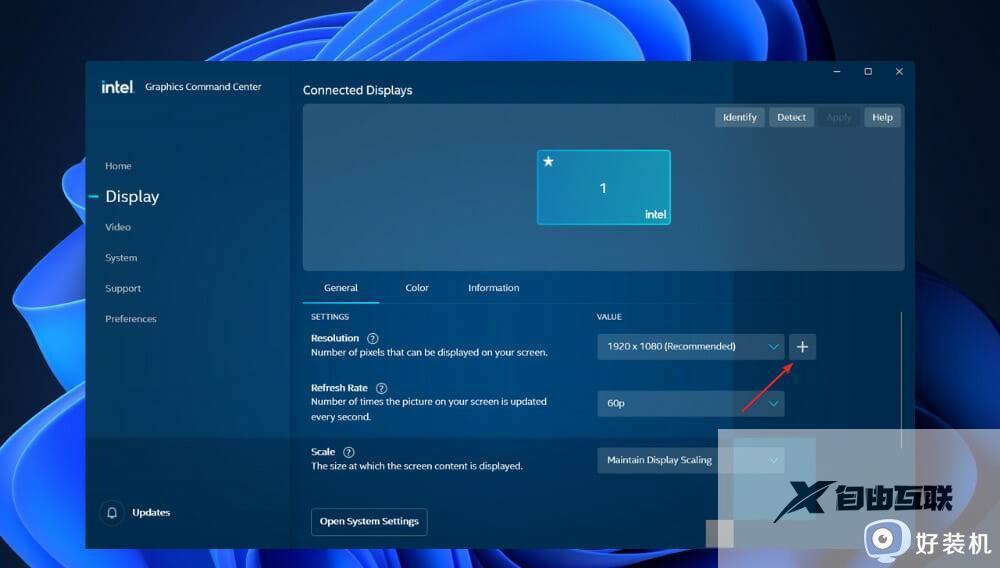Switch to the Information tab
Screen dimensions: 1000x568
494,288
